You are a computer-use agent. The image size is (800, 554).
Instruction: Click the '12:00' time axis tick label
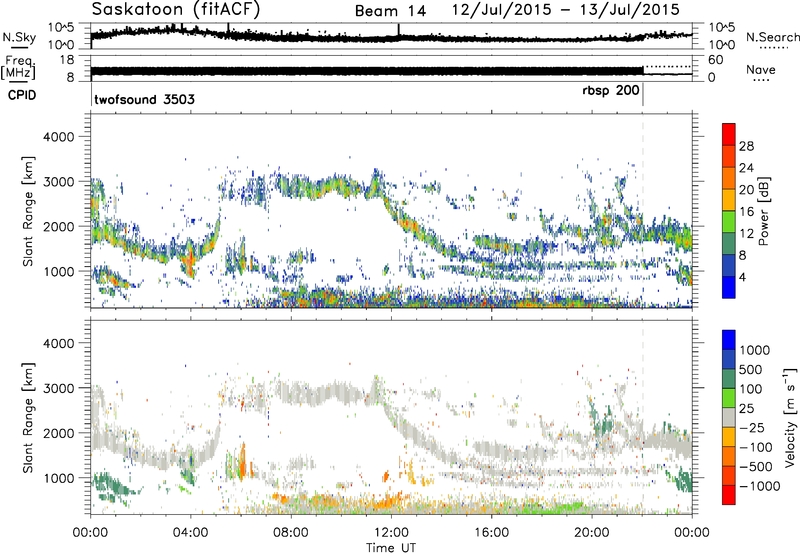[x=391, y=533]
